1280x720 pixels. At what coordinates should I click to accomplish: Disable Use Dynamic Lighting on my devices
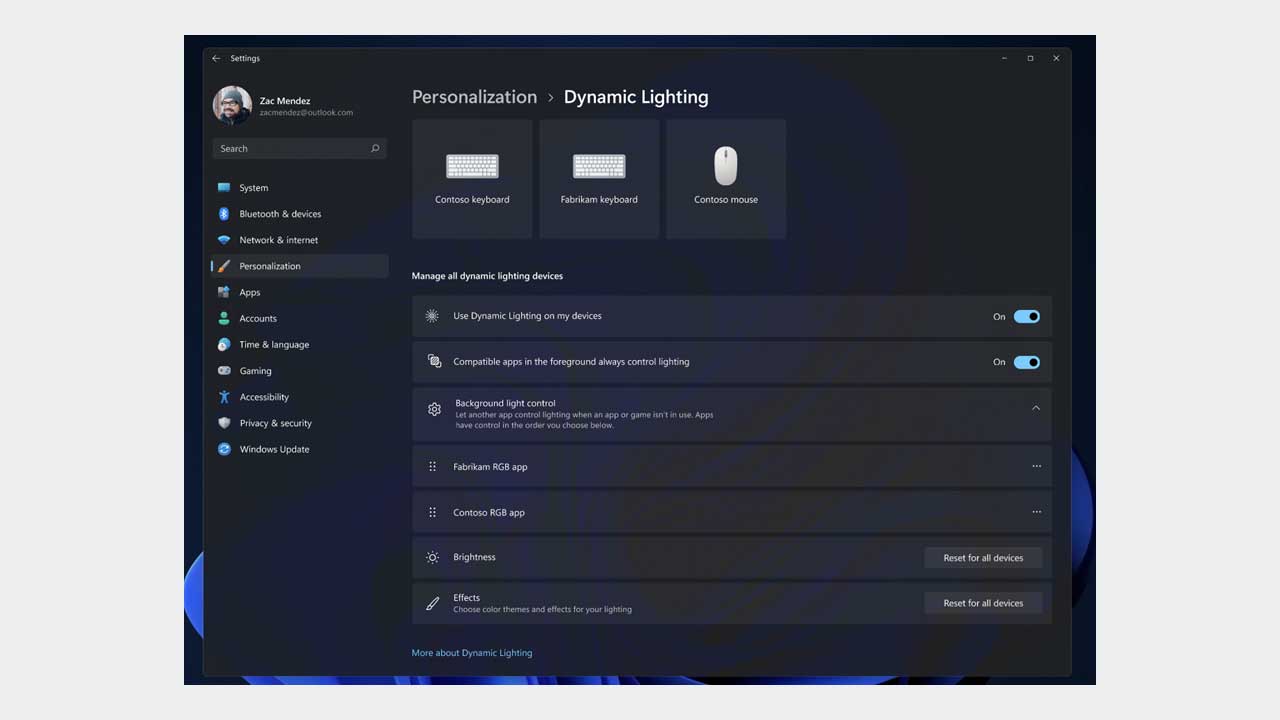(1026, 316)
